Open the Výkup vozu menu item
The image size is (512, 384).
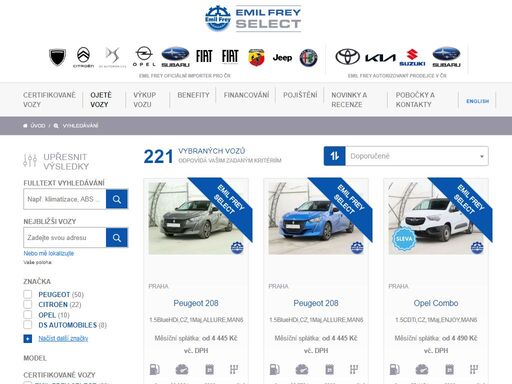coord(145,100)
